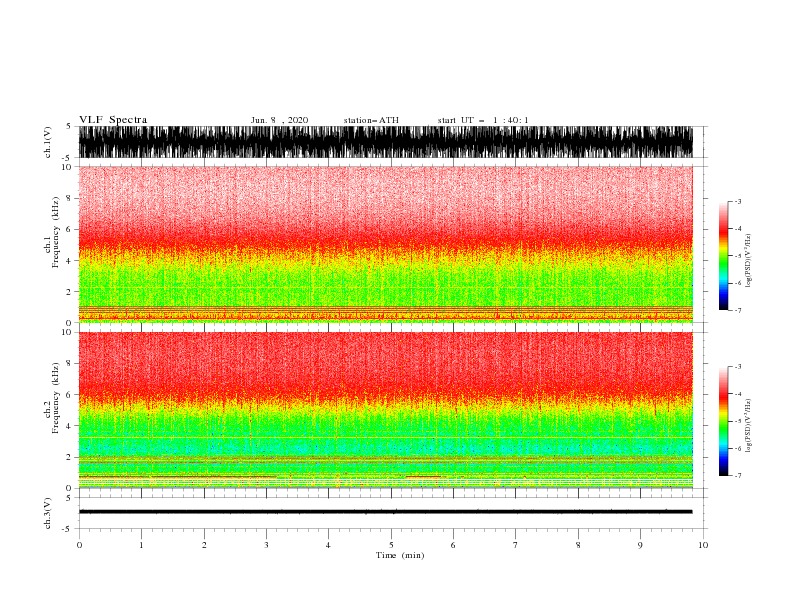Click the ch.1 spectrogram color bar
The width and height of the screenshot is (792, 612).
(723, 256)
